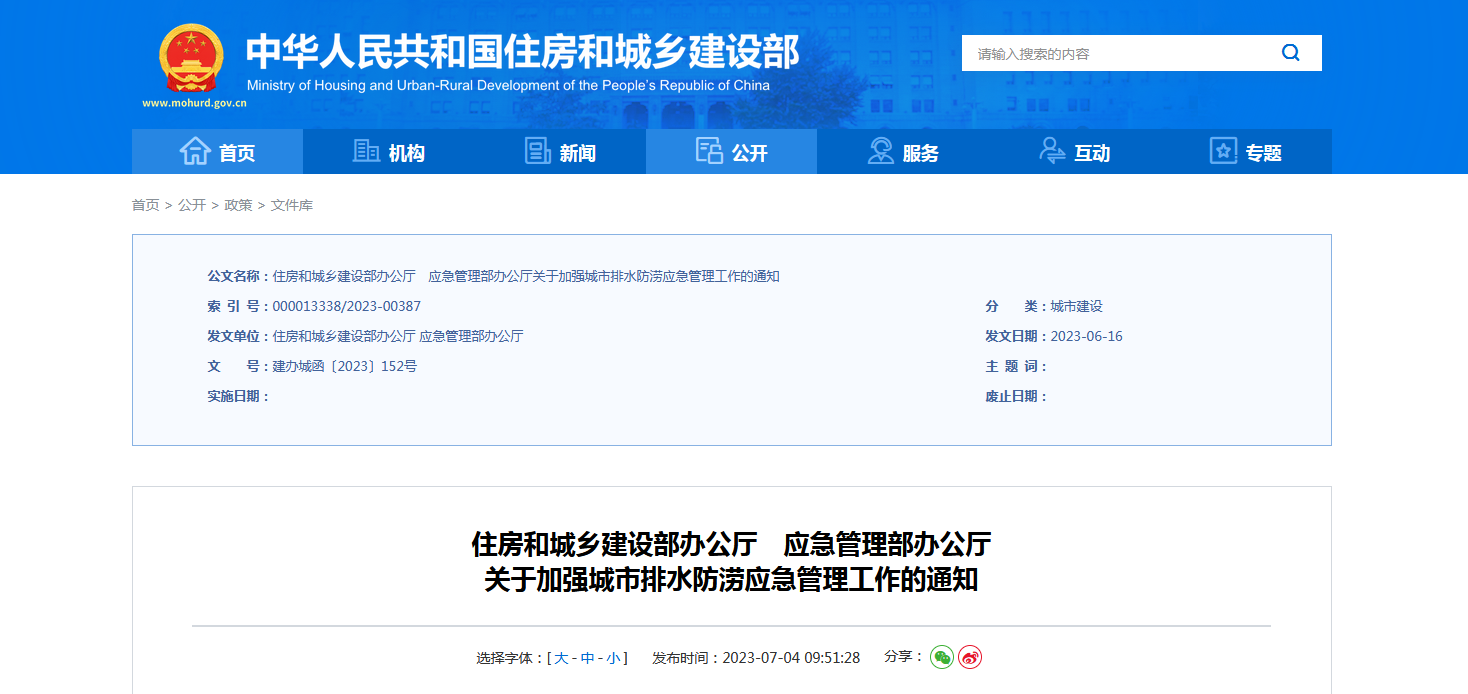Open the 文件库 breadcrumb link
This screenshot has width=1468, height=694.
point(293,204)
